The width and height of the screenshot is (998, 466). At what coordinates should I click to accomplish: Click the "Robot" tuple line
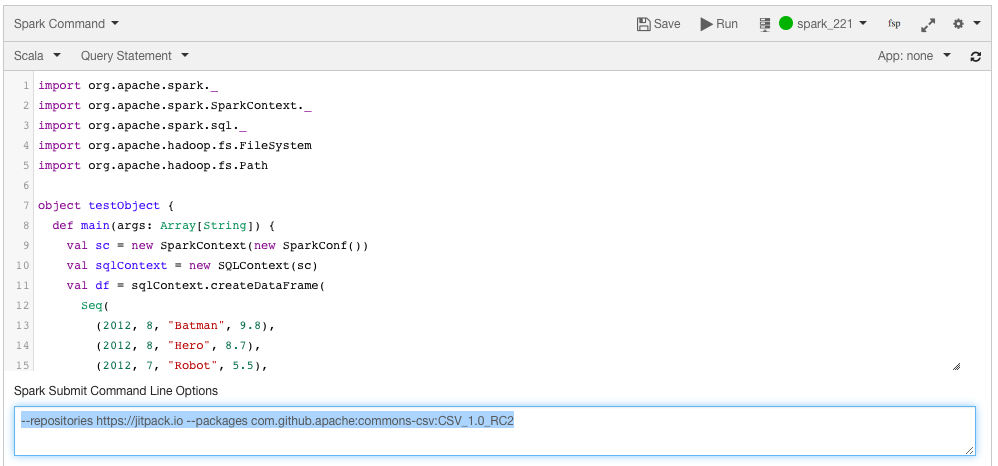click(181, 365)
